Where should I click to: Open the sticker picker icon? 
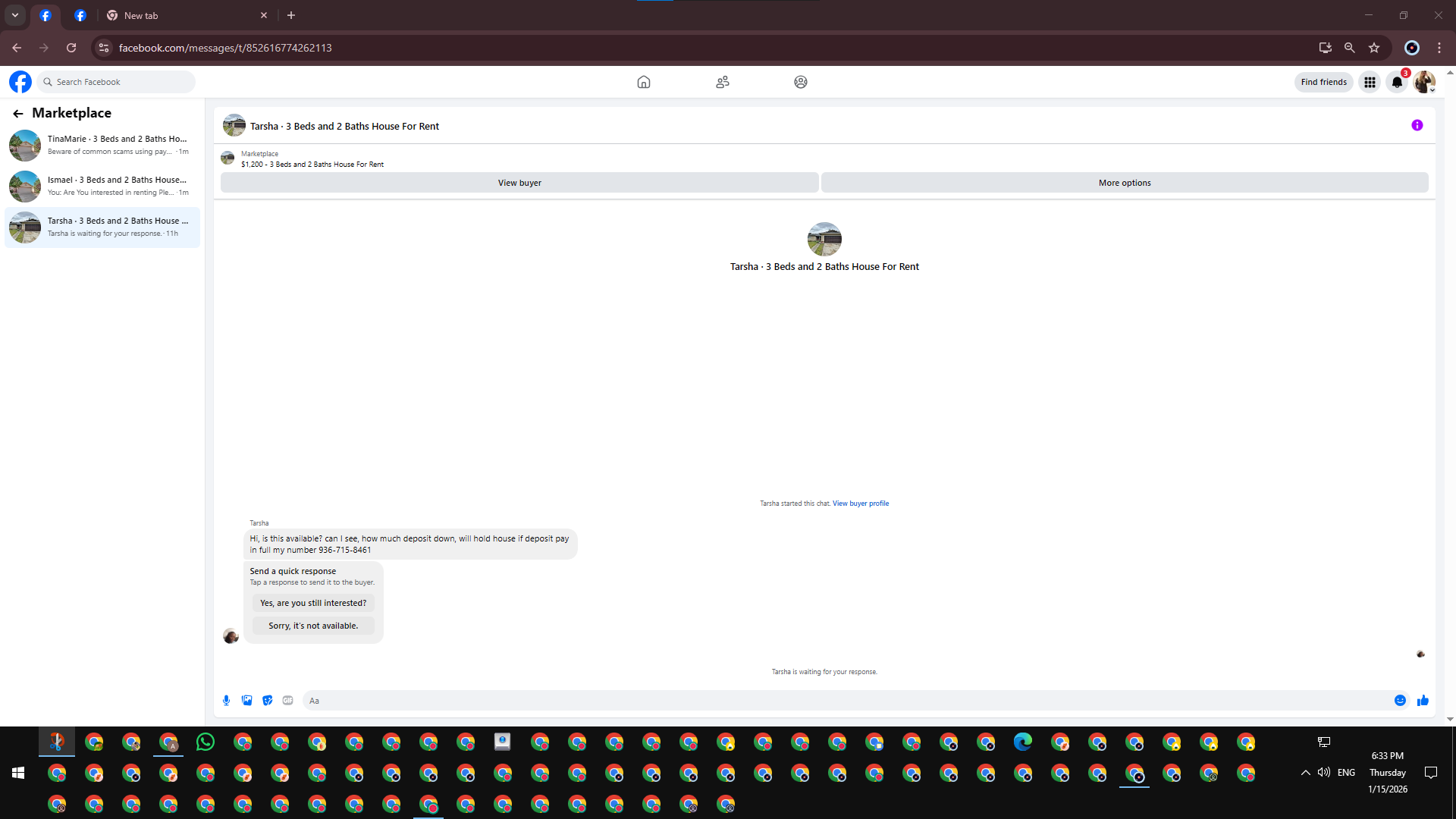tap(267, 701)
